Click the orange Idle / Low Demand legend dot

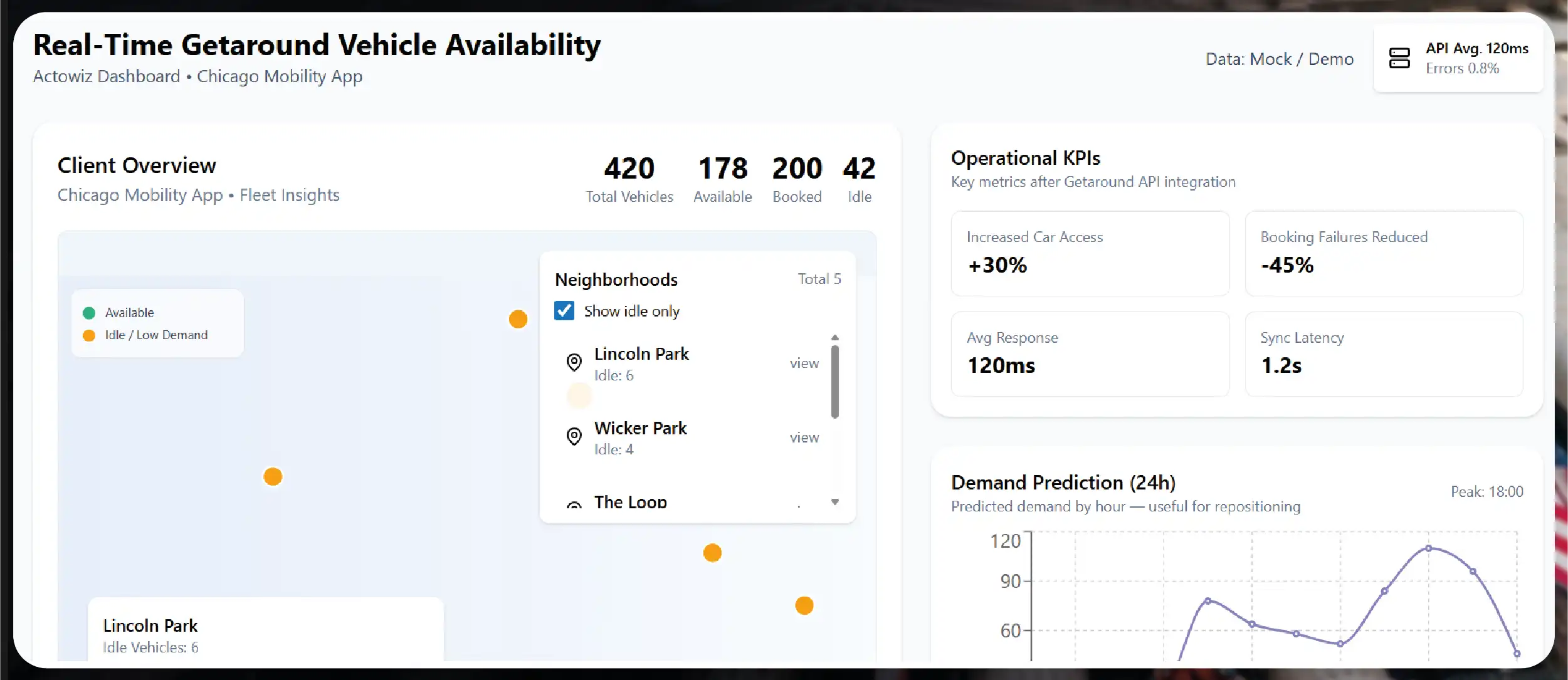(89, 335)
